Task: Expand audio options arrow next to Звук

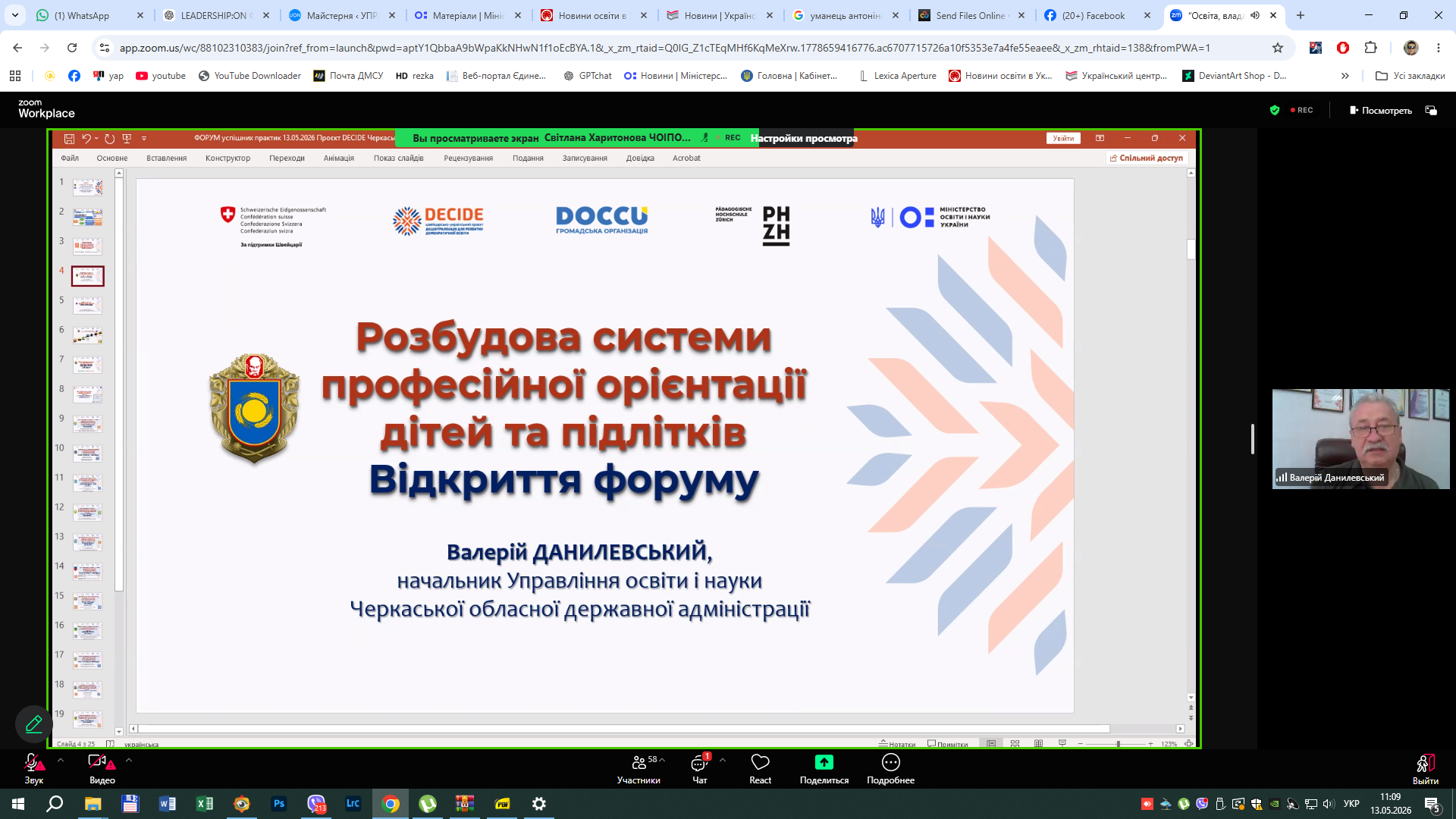Action: point(61,759)
